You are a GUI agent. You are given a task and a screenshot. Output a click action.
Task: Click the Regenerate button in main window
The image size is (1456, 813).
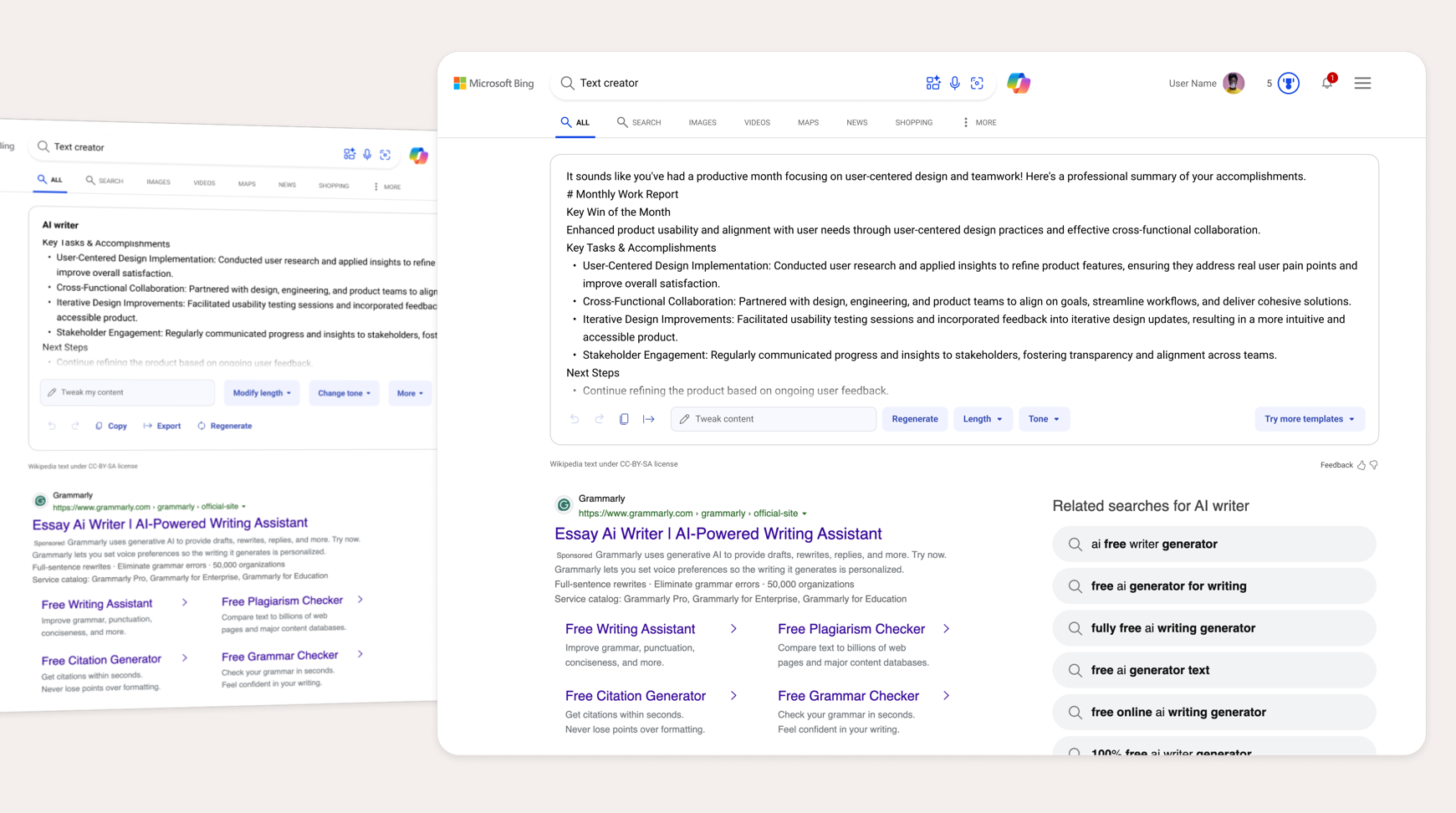point(915,419)
